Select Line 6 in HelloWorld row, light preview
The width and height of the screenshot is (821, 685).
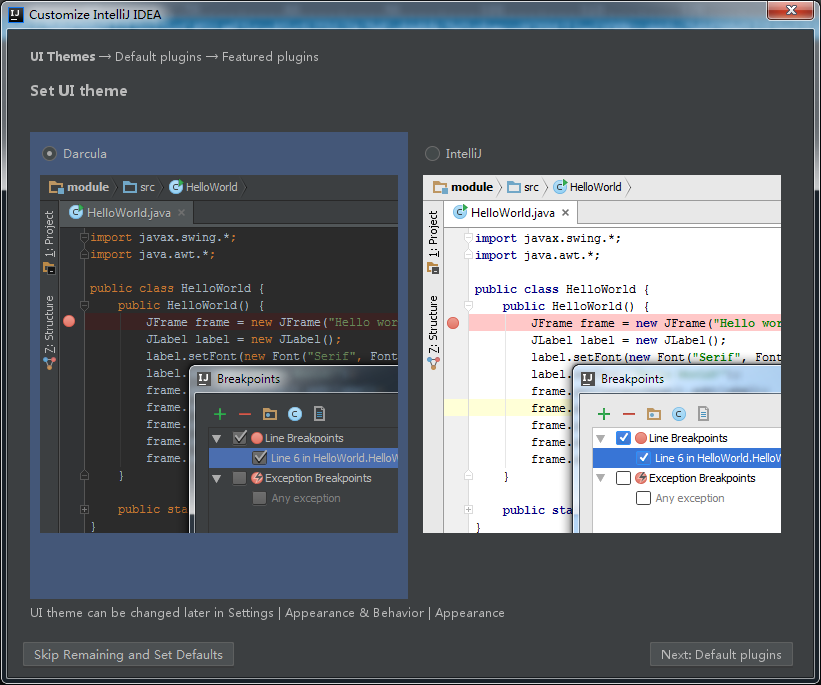click(687, 458)
